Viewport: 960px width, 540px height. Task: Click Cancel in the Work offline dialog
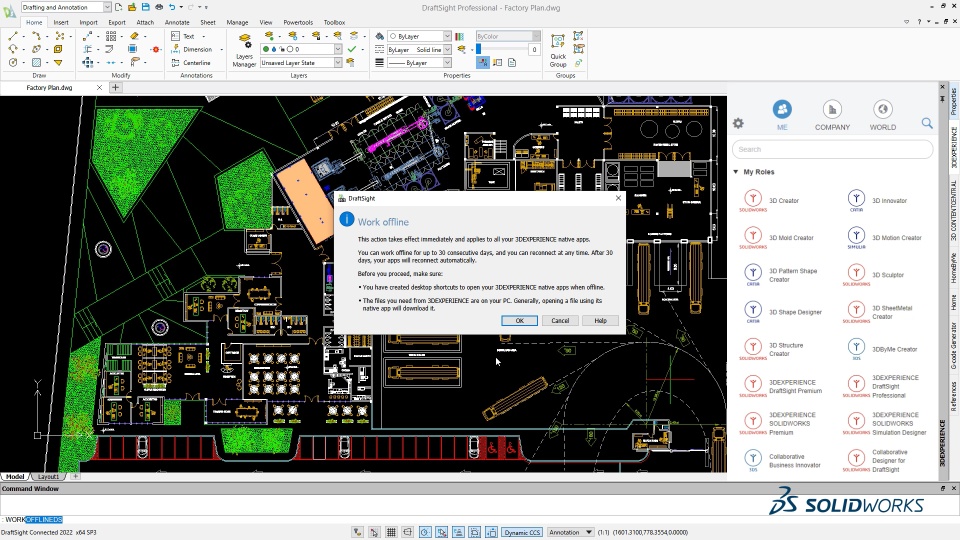click(x=560, y=321)
